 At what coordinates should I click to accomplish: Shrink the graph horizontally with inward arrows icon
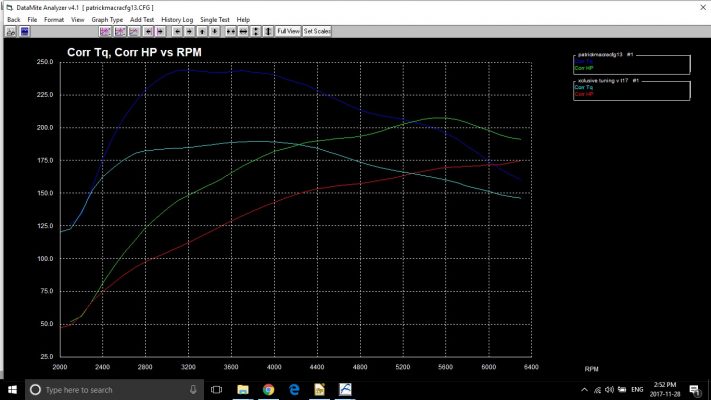tap(231, 31)
